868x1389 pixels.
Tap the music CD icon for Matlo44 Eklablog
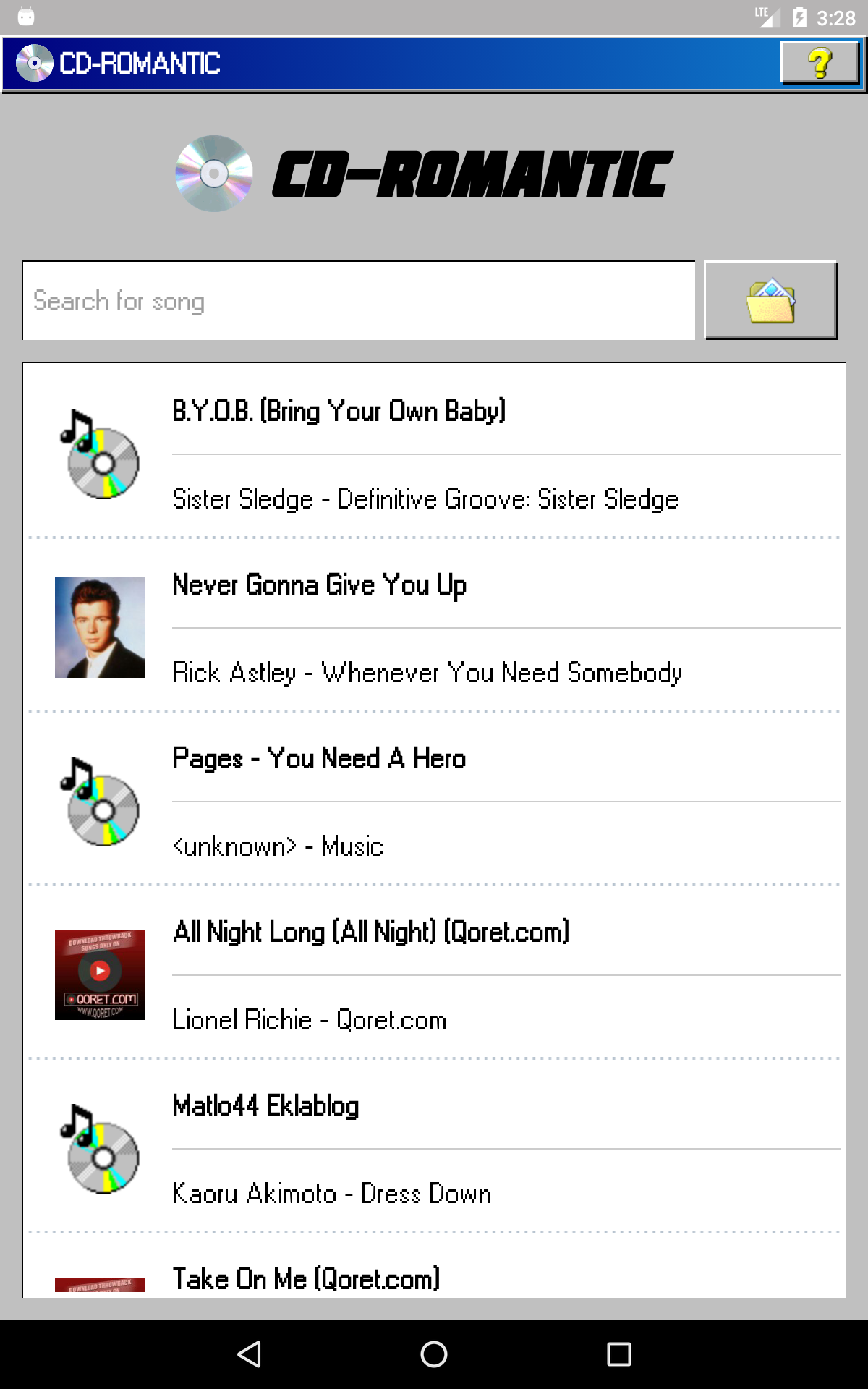pyautogui.click(x=100, y=1149)
